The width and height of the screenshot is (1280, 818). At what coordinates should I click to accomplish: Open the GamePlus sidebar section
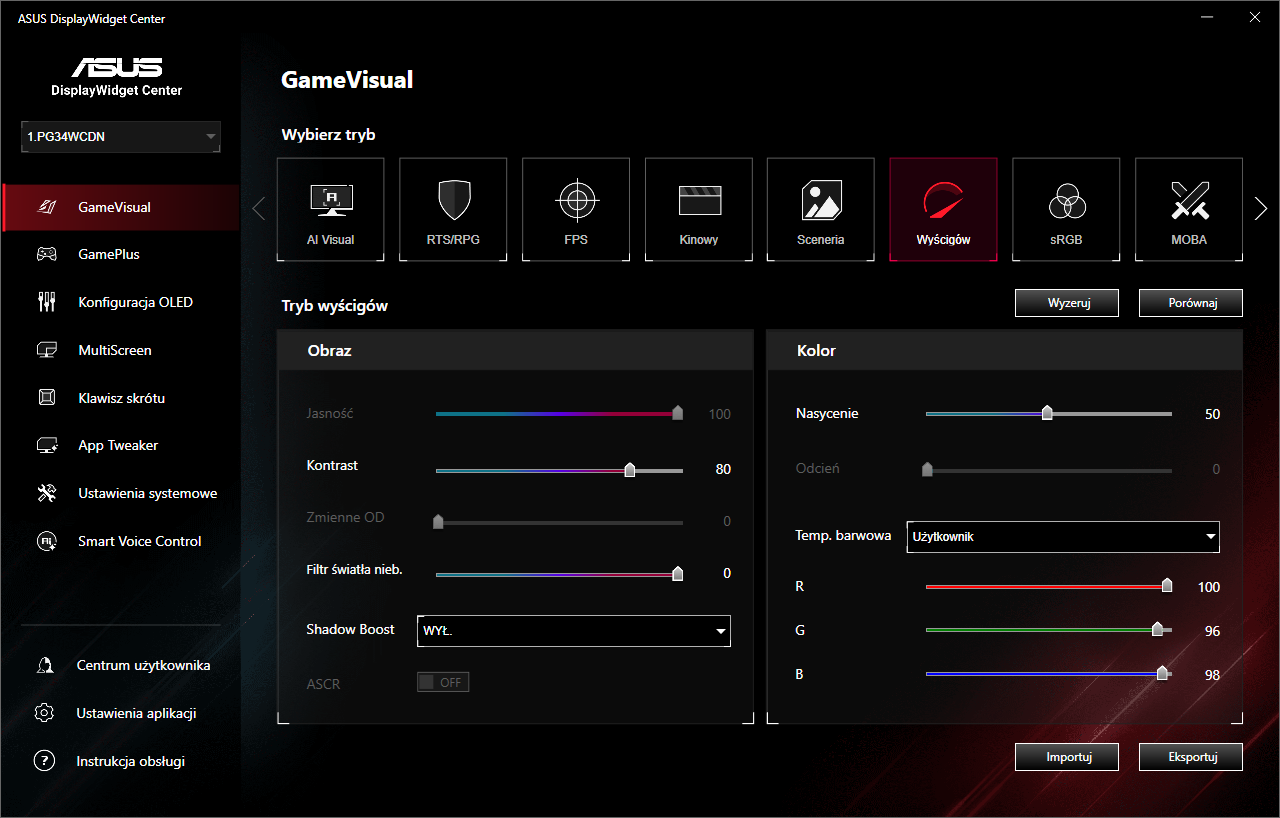pyautogui.click(x=108, y=255)
